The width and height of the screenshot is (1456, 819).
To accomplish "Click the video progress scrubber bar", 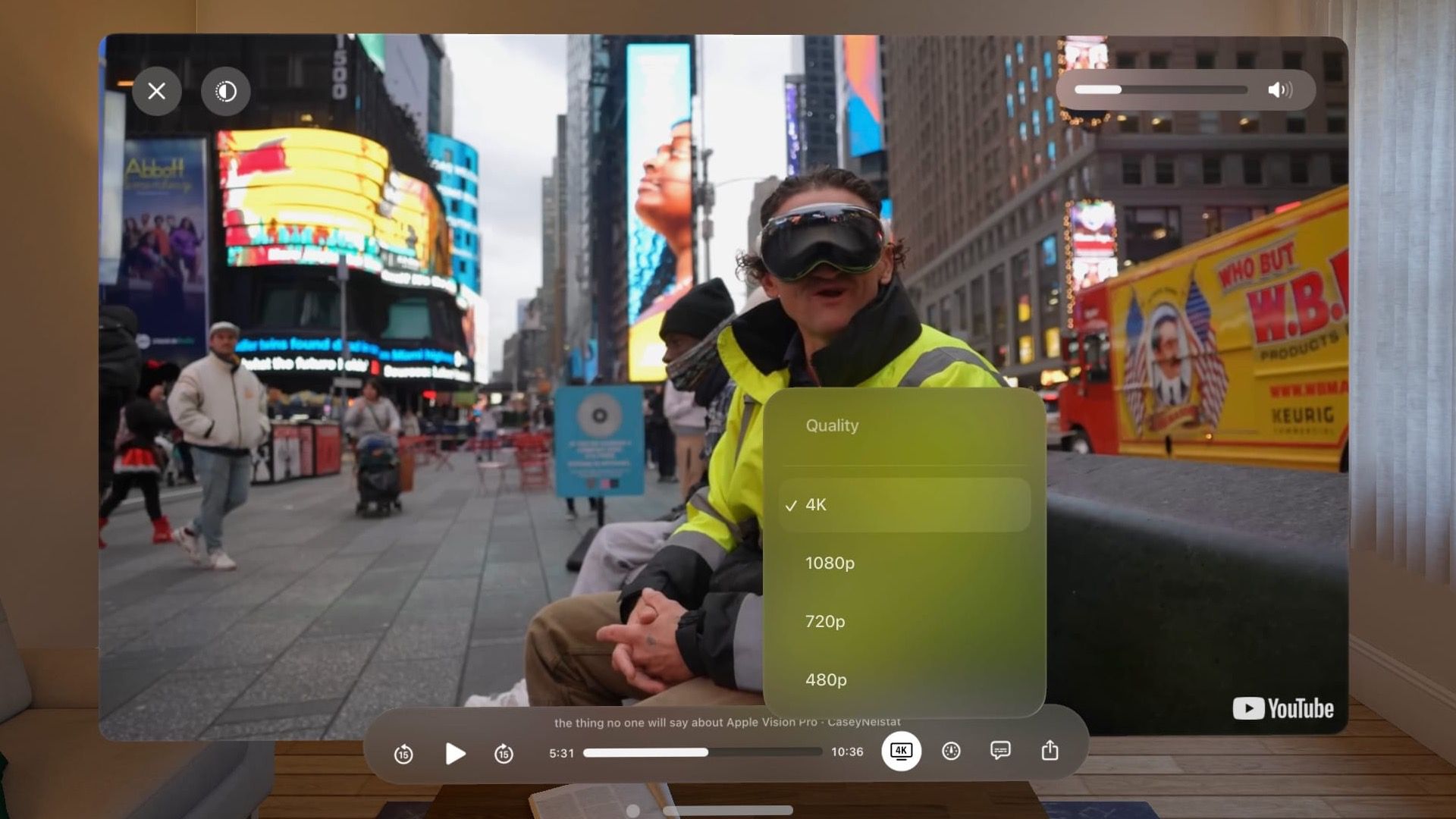I will 705,753.
